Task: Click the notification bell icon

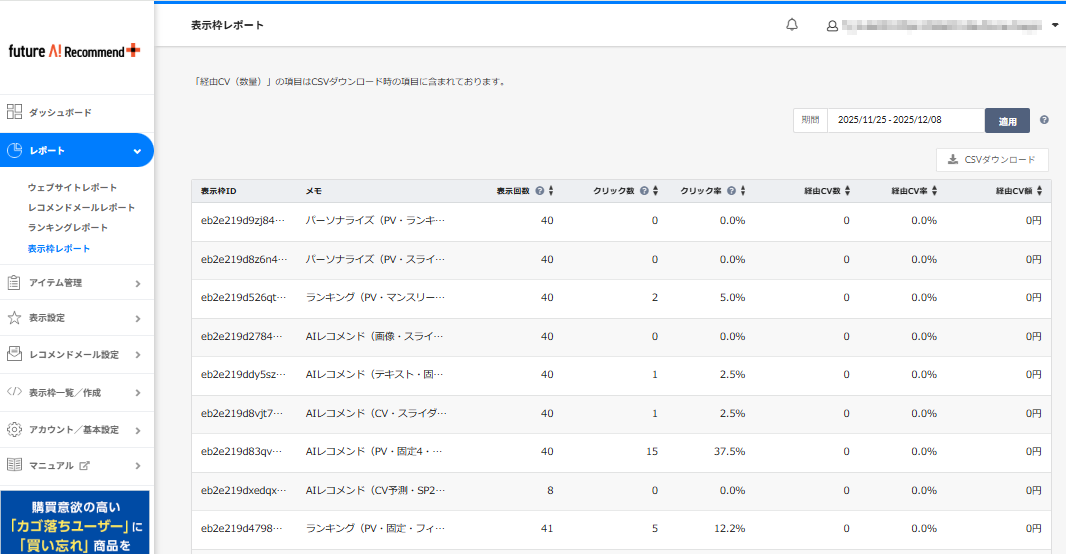Action: pyautogui.click(x=792, y=25)
